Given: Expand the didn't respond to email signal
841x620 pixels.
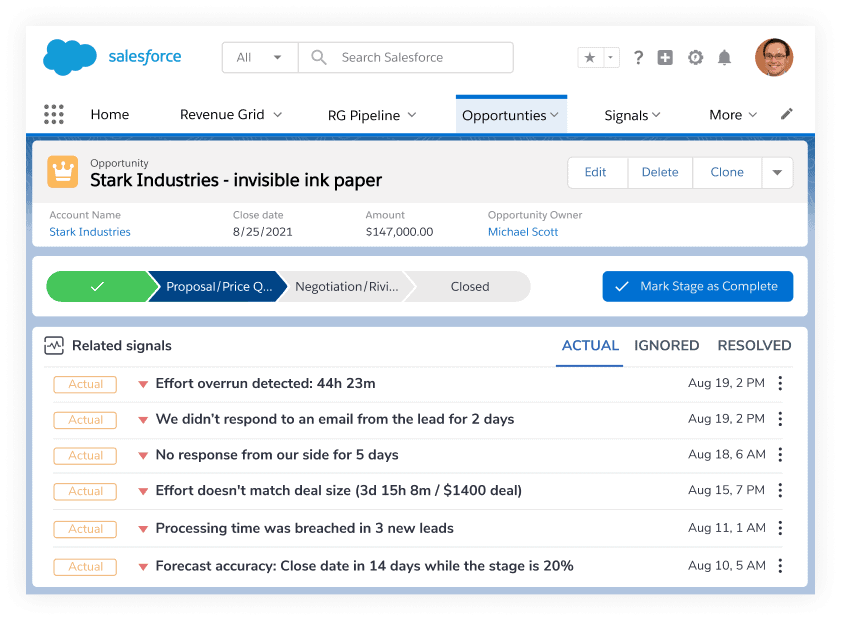Looking at the screenshot, I should pyautogui.click(x=143, y=420).
